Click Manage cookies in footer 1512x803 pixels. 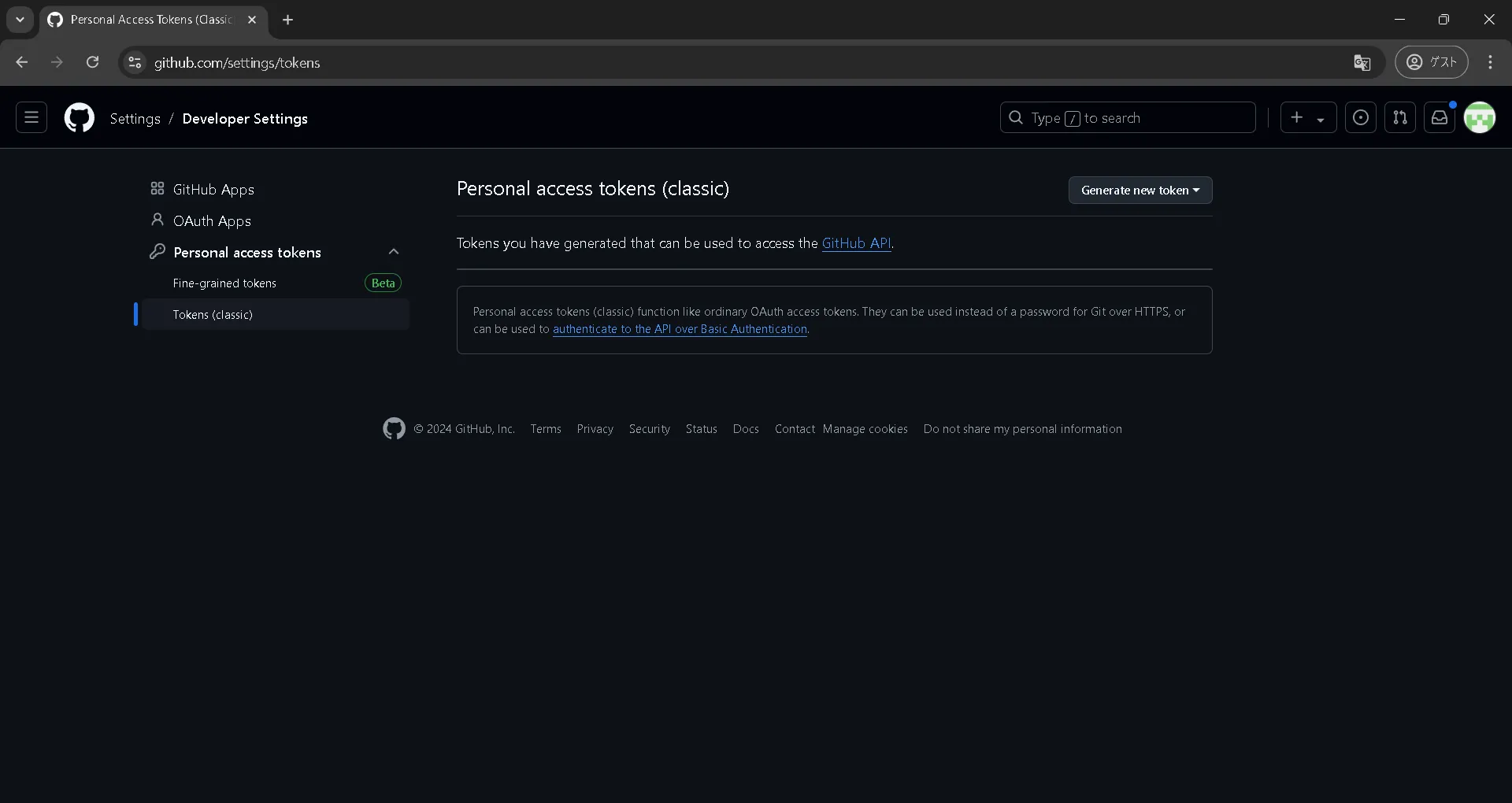(x=865, y=429)
